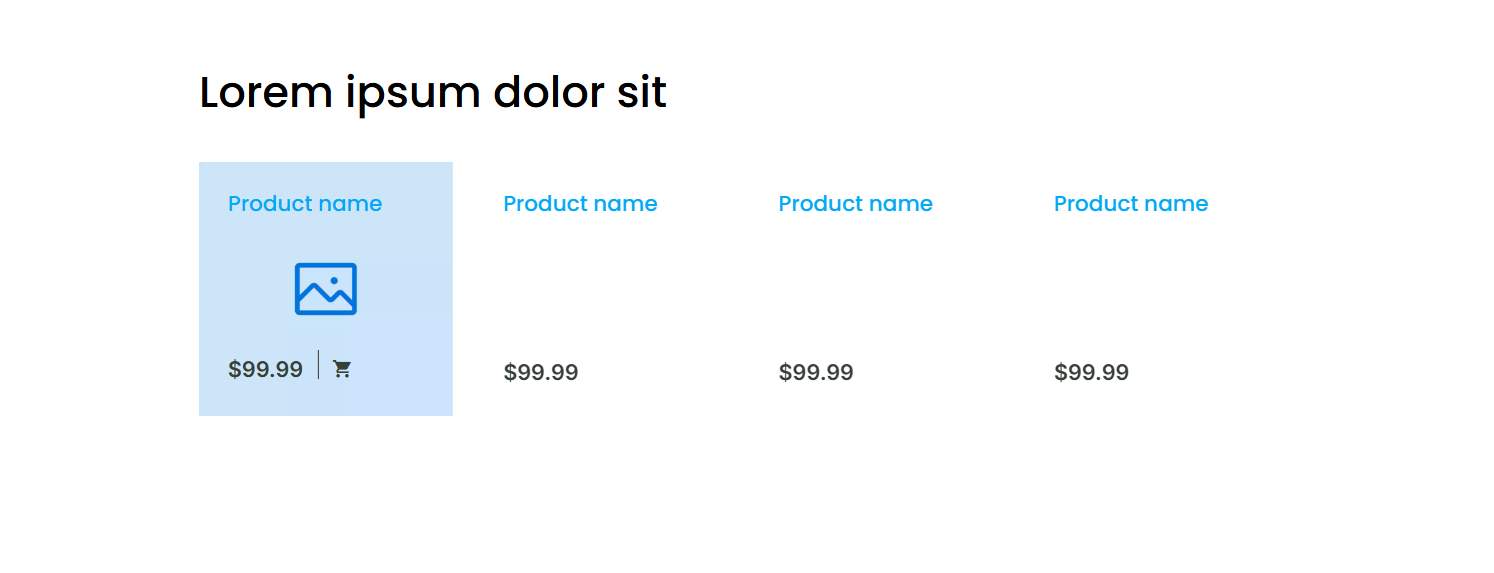
Task: Click the $99.99 price in the highlighted card
Action: pos(265,369)
